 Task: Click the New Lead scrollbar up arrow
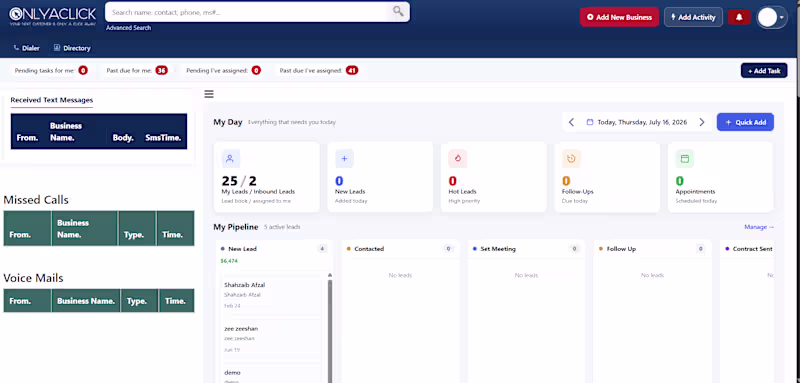pos(330,275)
